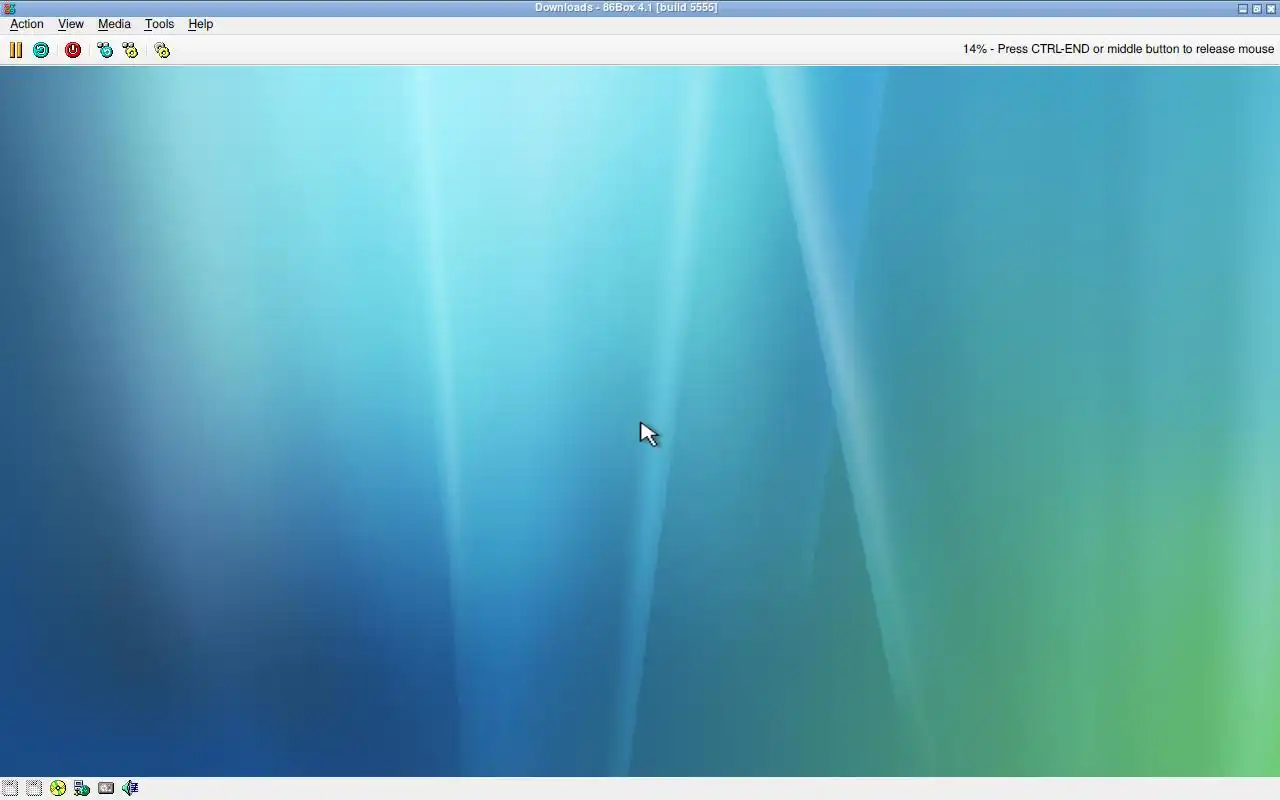Click the teal hard reset toolbar icon

41,50
